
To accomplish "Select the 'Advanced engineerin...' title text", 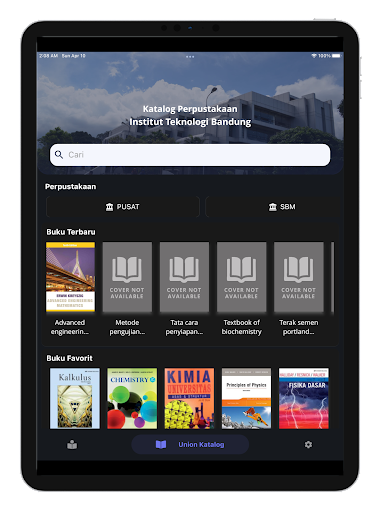I will tap(70, 327).
